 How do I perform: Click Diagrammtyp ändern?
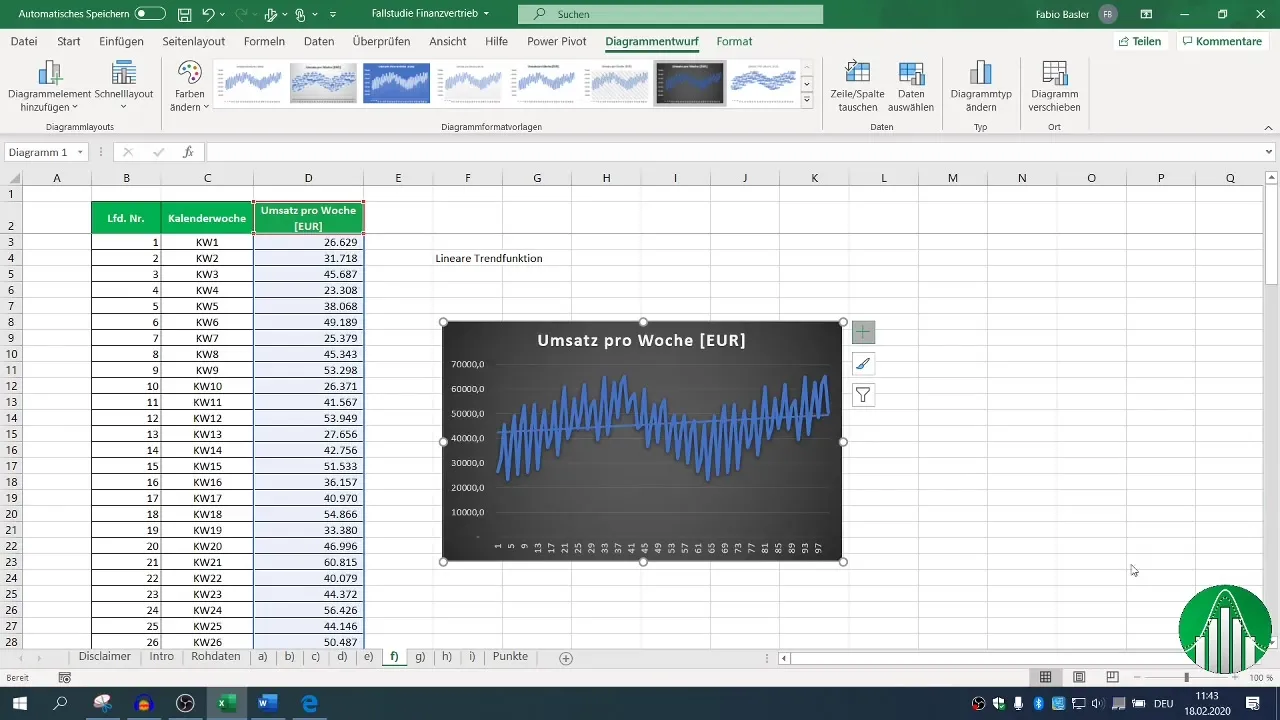pyautogui.click(x=980, y=86)
